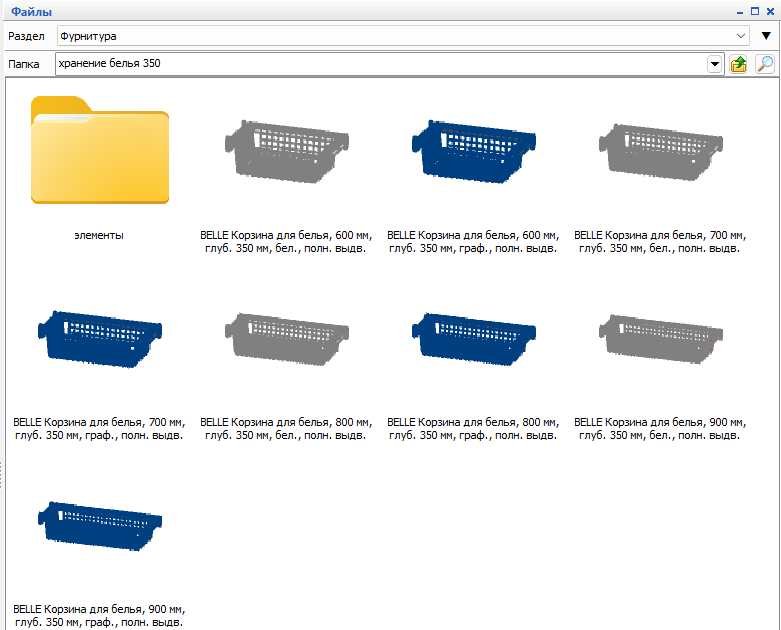Select gray basket thumbnail 700 мм бел.
Image resolution: width=781 pixels, height=630 pixels.
coord(660,151)
